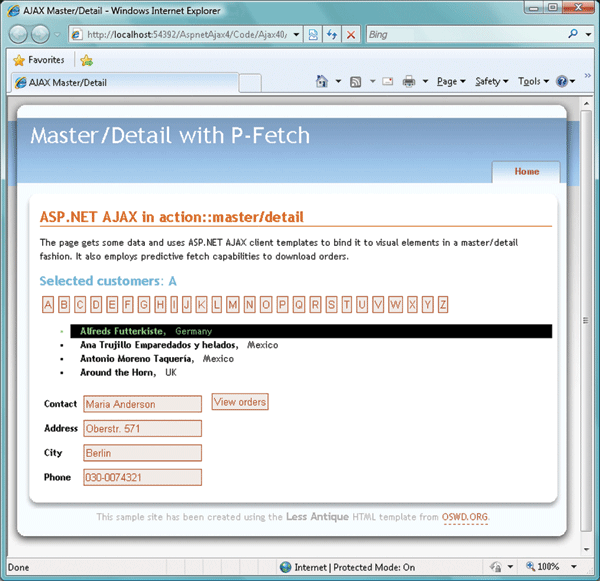Select Alfreds Futterkiste customer row
Viewport: 600px width, 581px height.
[x=311, y=331]
